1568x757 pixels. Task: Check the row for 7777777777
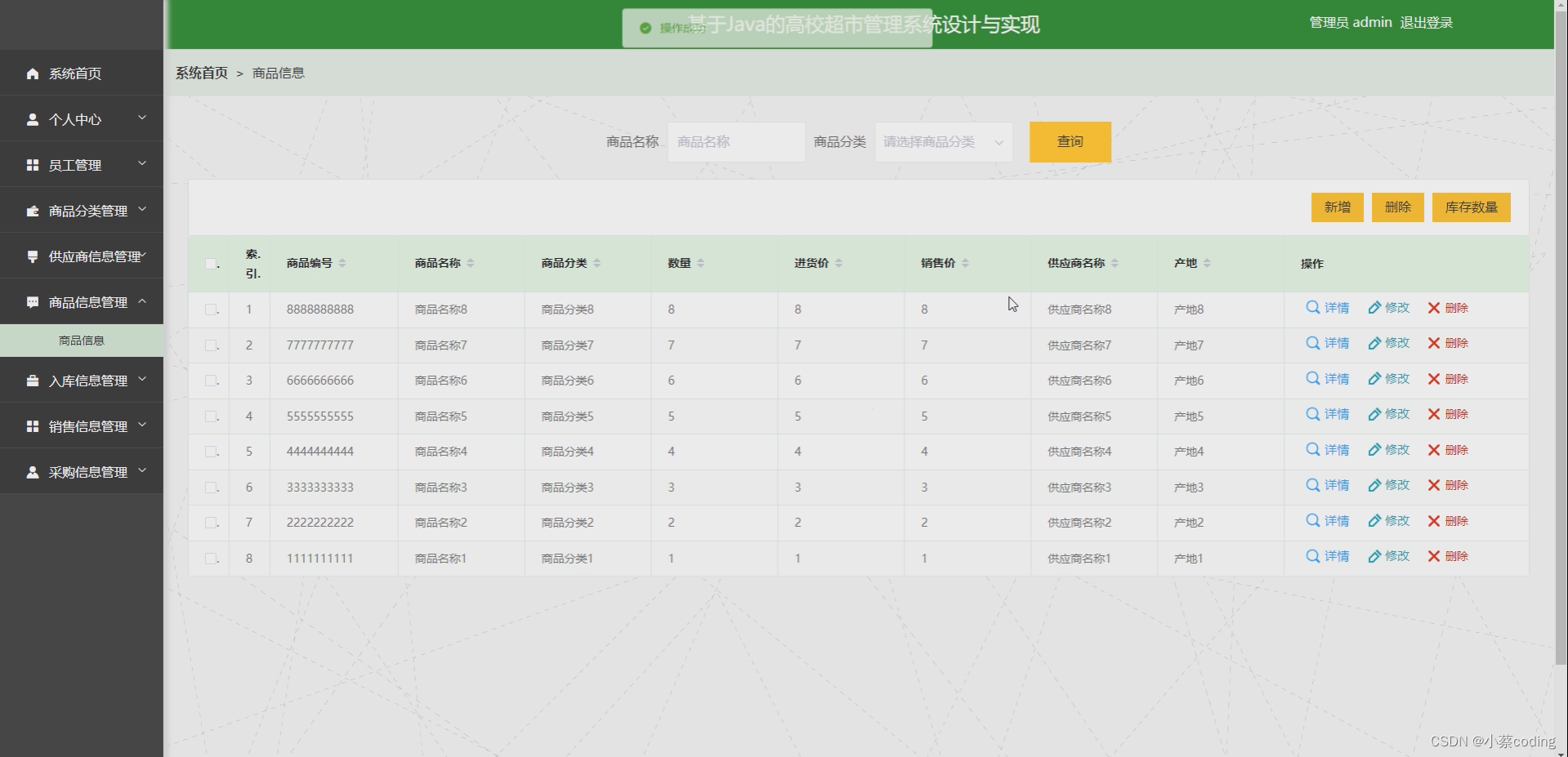pyautogui.click(x=211, y=345)
